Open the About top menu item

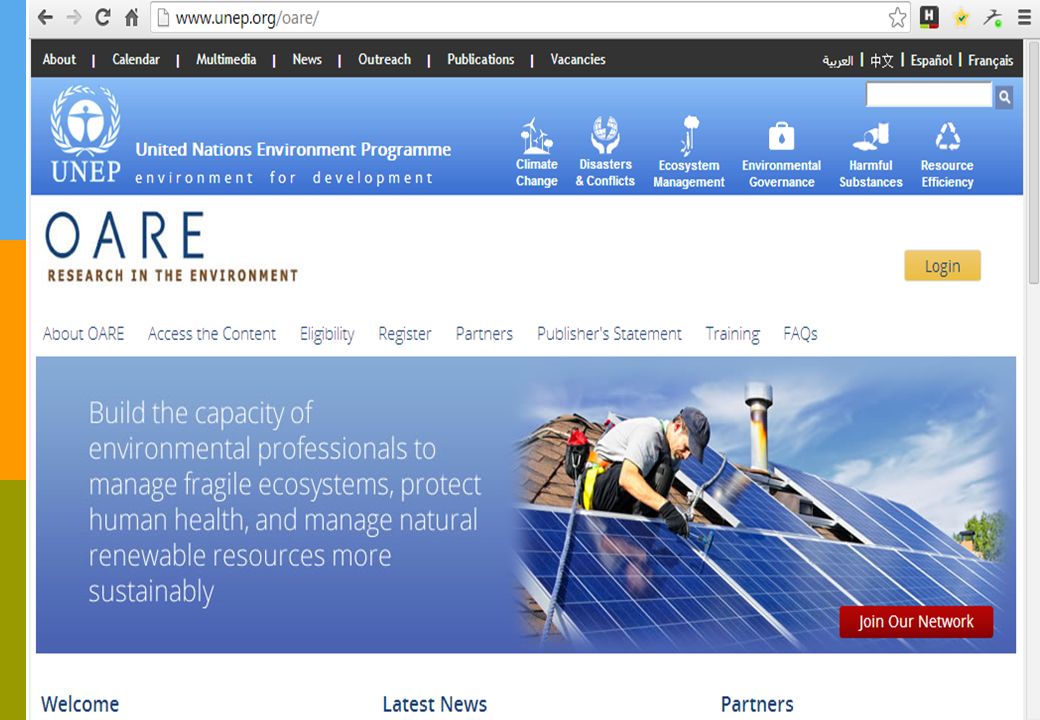coord(59,60)
